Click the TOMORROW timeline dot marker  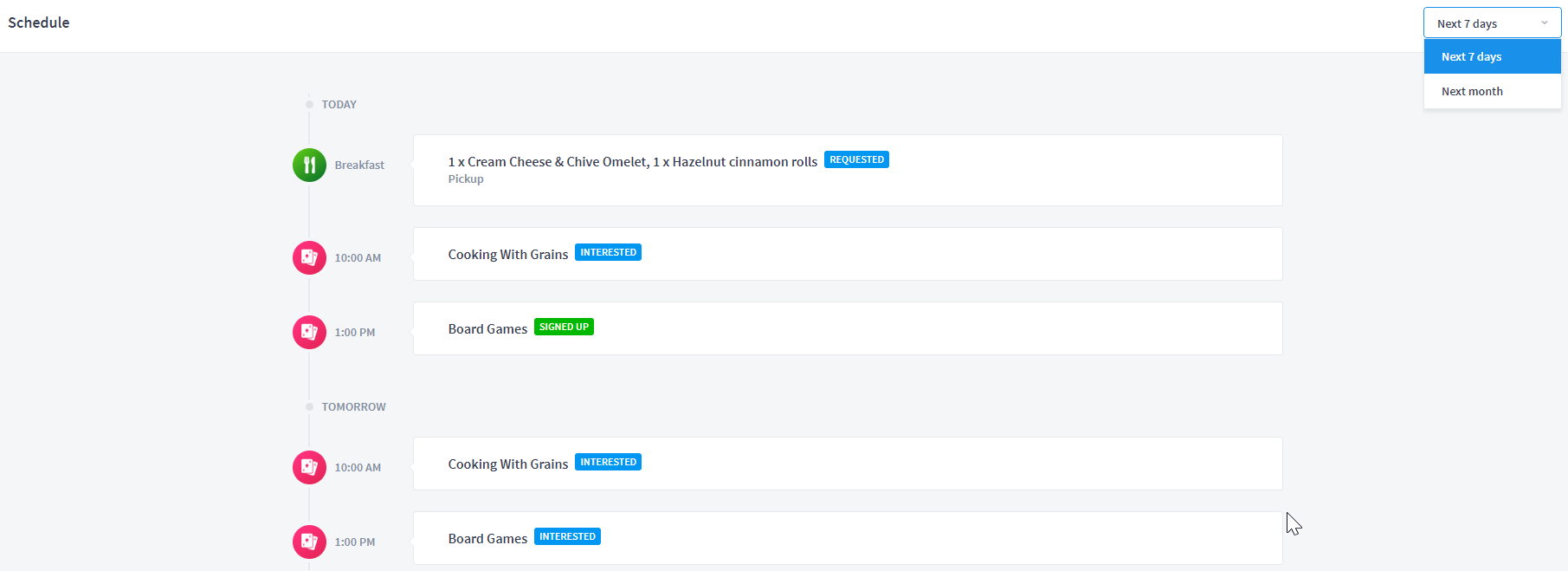(309, 406)
